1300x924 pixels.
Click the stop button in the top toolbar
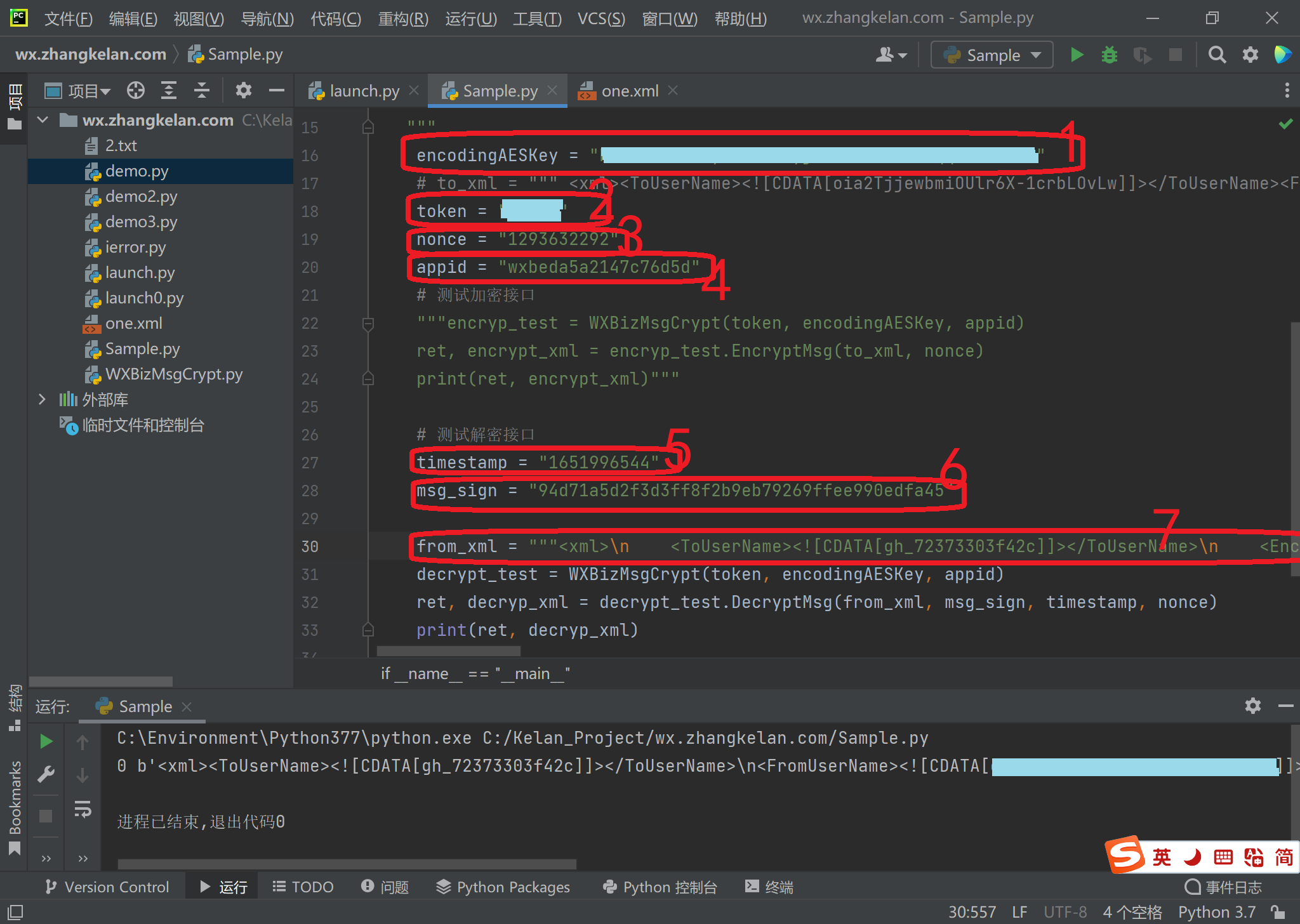coord(1176,55)
